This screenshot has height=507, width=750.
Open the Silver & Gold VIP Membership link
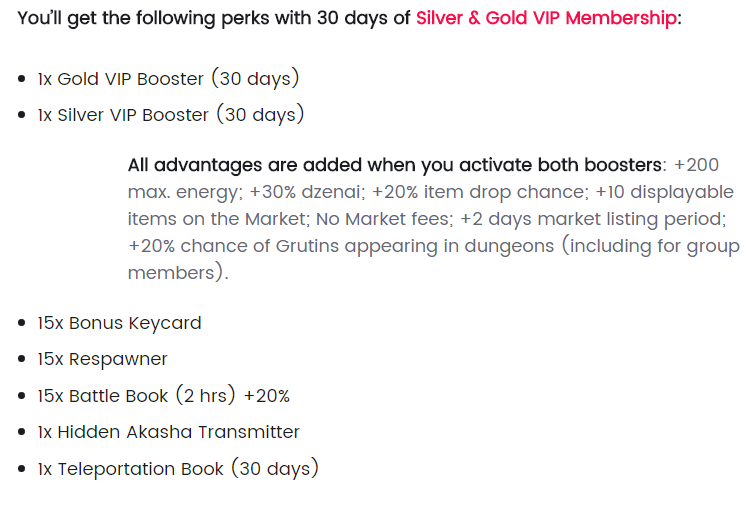(546, 18)
